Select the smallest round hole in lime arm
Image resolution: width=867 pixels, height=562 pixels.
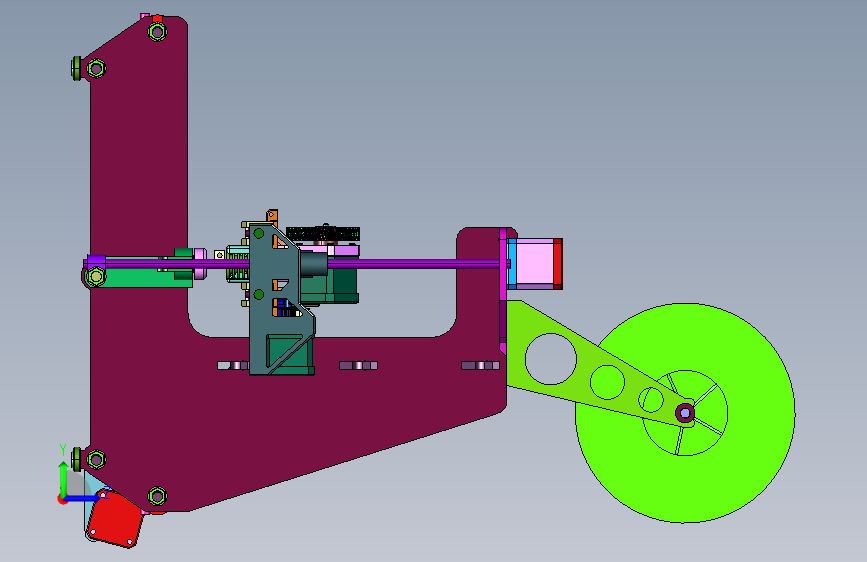click(651, 399)
